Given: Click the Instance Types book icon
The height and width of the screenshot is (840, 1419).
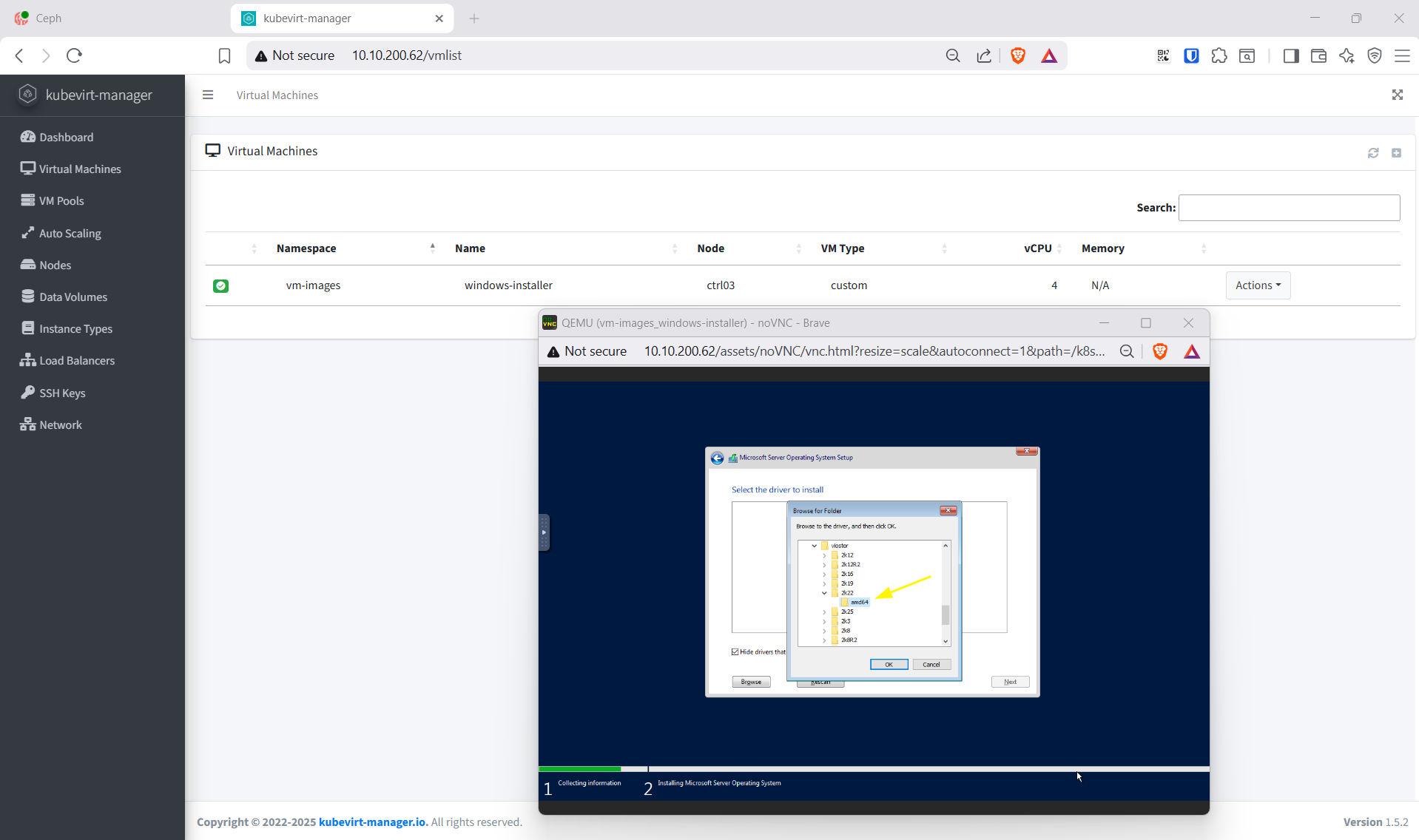Looking at the screenshot, I should (28, 328).
